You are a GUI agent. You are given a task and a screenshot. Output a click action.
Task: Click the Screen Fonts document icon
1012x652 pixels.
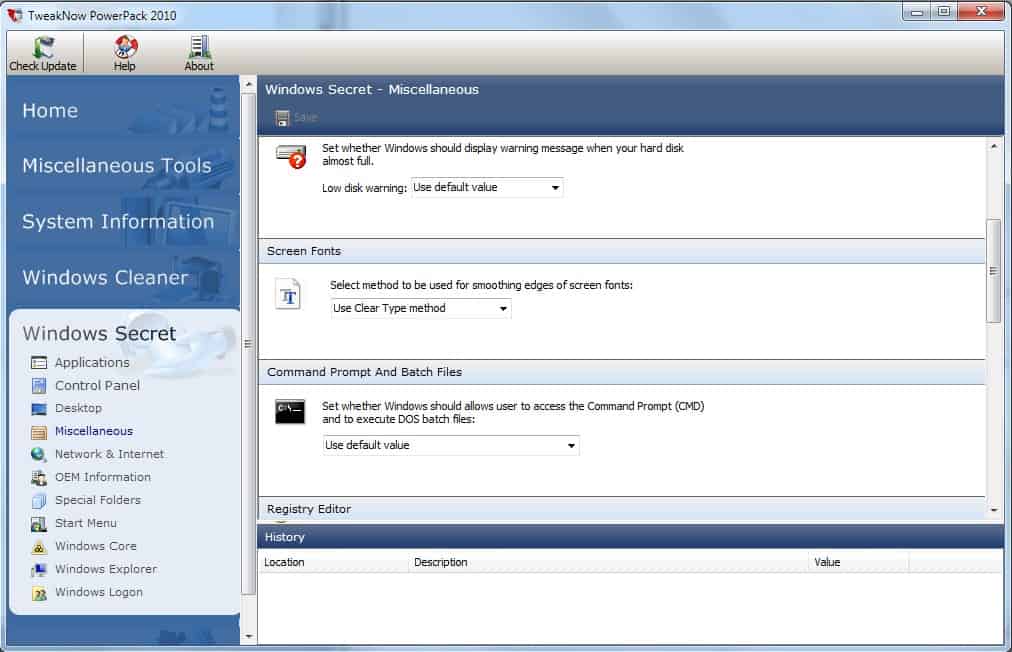click(289, 295)
